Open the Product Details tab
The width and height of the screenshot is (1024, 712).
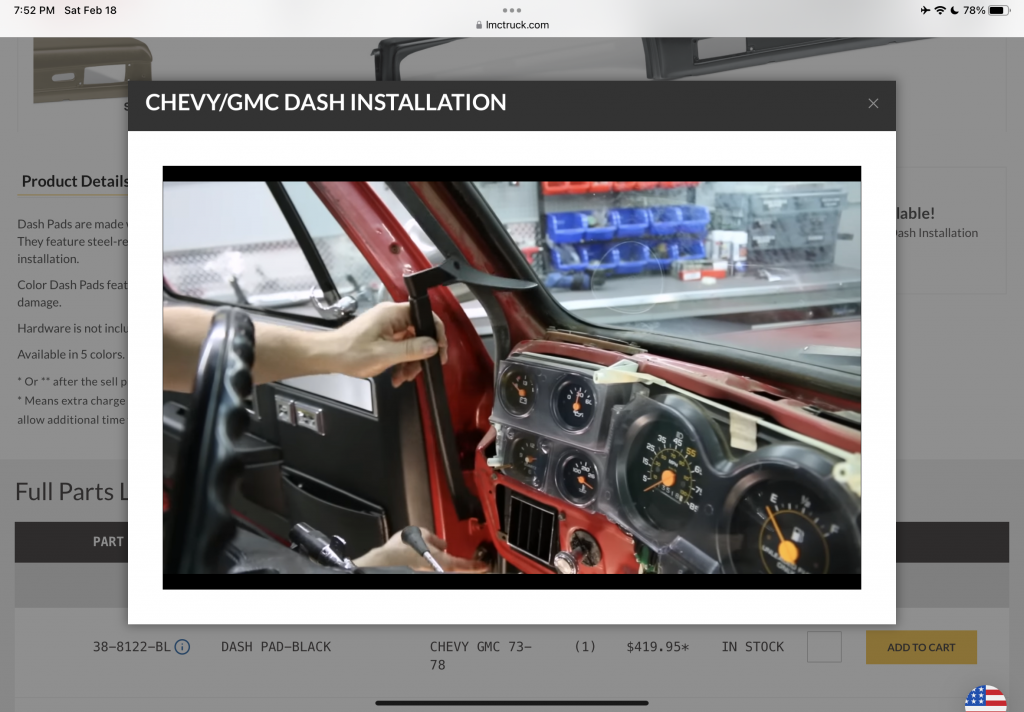pyautogui.click(x=74, y=181)
